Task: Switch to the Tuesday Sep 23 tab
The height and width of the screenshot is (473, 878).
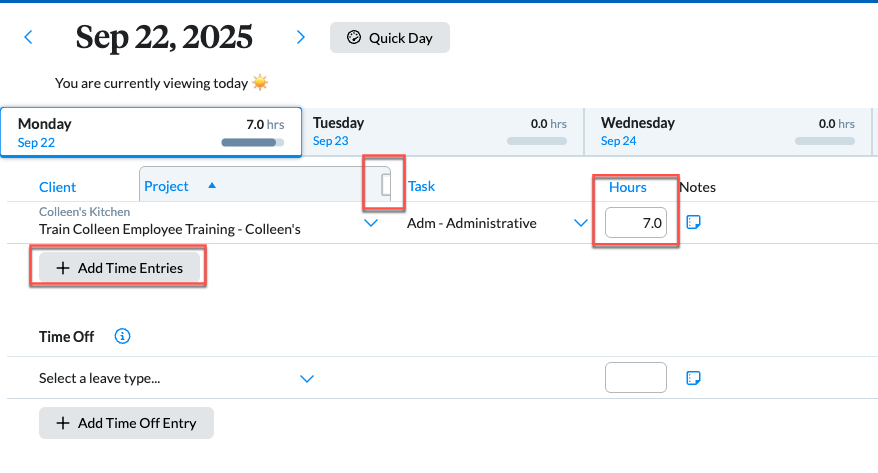Action: point(438,132)
